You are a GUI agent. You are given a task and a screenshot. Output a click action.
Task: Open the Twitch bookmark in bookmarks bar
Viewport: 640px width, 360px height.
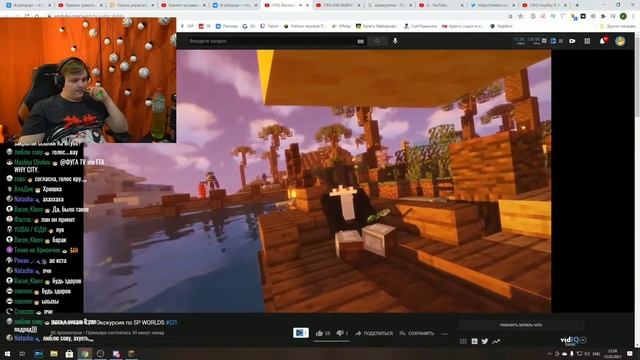click(269, 26)
